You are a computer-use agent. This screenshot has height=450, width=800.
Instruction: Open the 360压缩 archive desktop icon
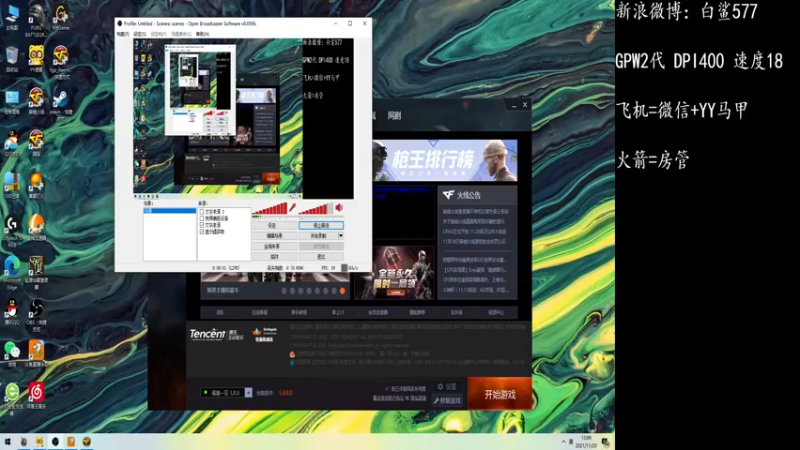pos(12,184)
